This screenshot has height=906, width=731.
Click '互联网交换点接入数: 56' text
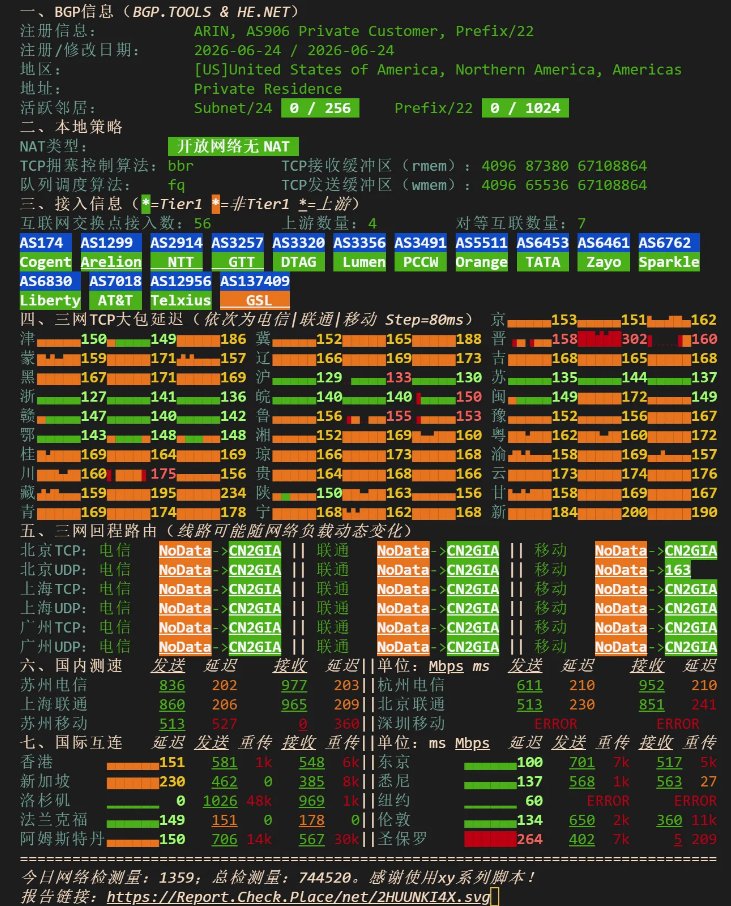pyautogui.click(x=116, y=224)
